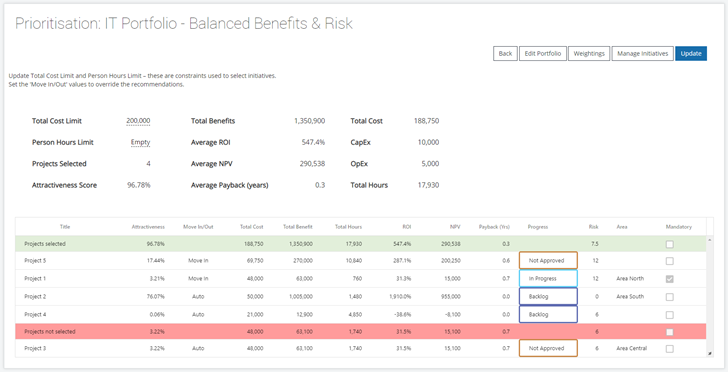Image resolution: width=728 pixels, height=372 pixels.
Task: Click the Area column header
Action: [622, 227]
